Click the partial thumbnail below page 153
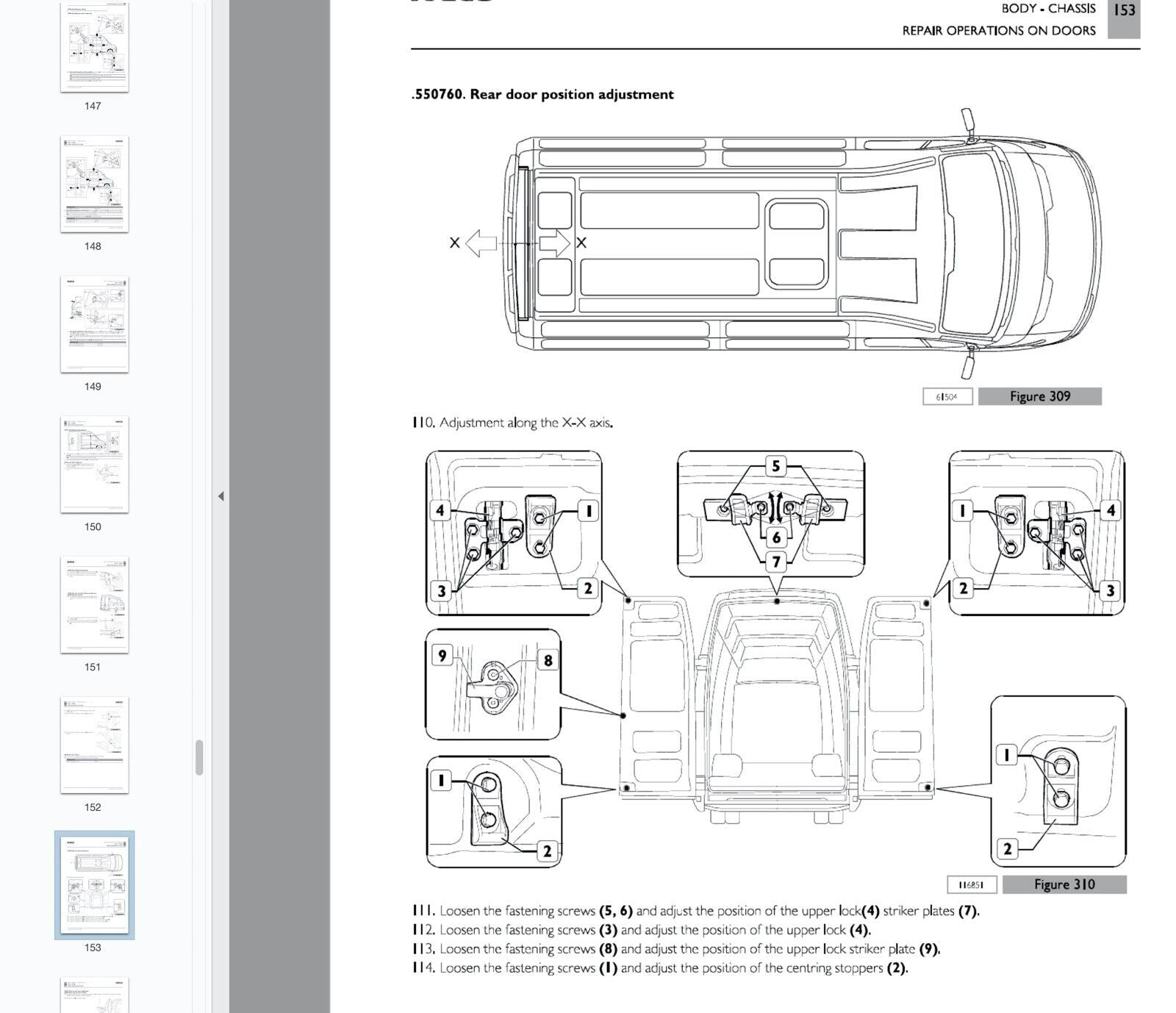 pos(94,995)
